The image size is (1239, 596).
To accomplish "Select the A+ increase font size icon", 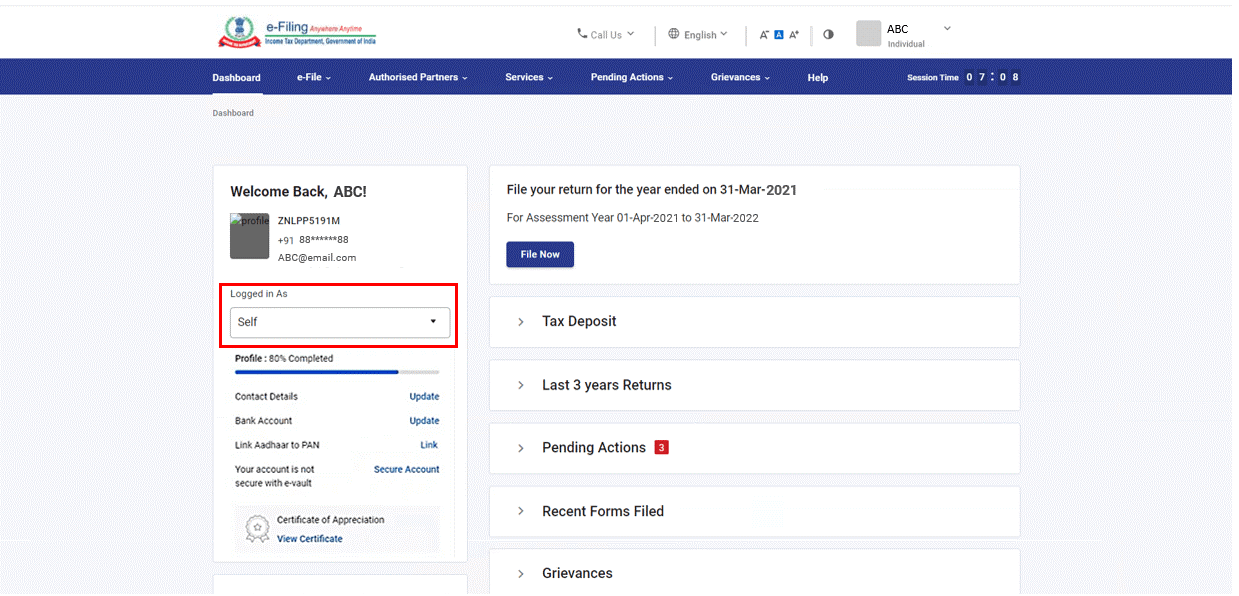I will click(x=793, y=34).
